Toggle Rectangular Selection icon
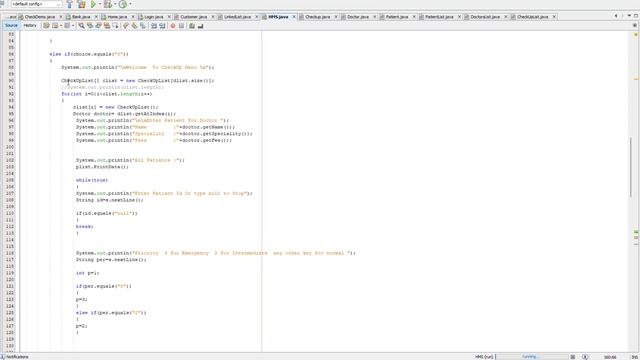Screen dimensions: 640x360 116,26
